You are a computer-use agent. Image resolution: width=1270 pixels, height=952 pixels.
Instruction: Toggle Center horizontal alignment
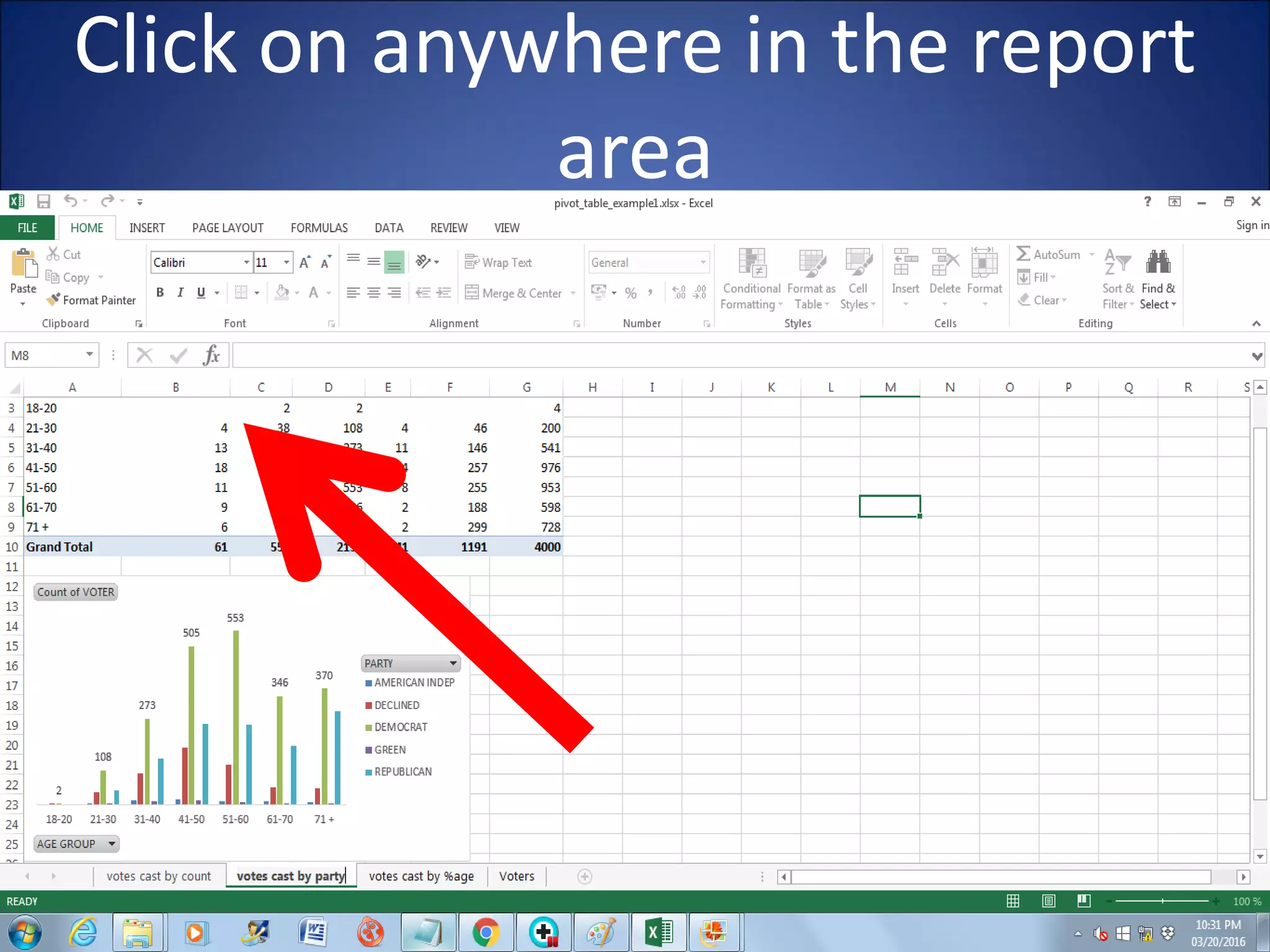[x=374, y=293]
